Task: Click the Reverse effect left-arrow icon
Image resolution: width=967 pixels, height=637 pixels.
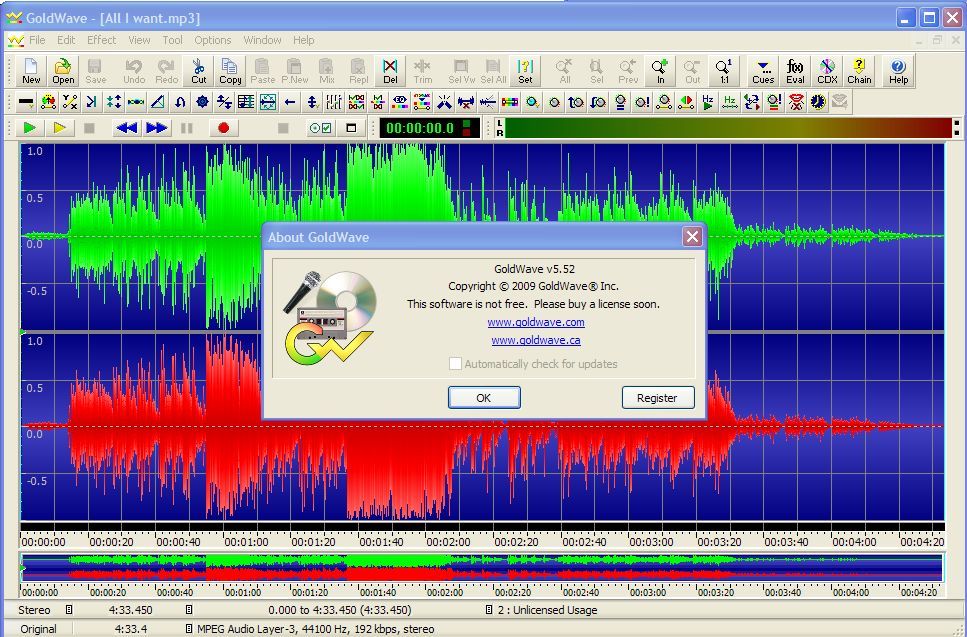Action: point(290,102)
